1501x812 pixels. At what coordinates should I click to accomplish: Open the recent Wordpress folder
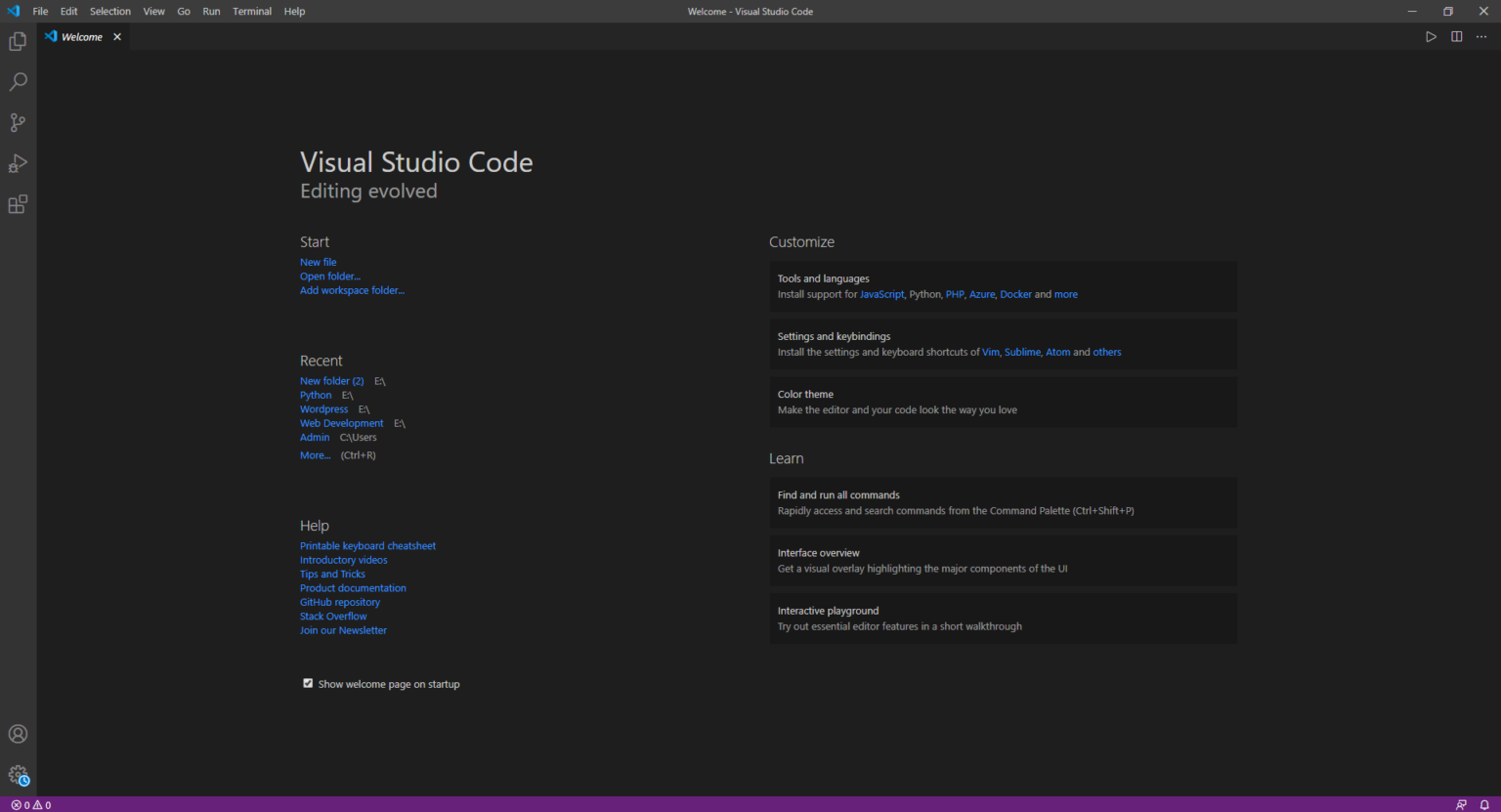tap(323, 409)
